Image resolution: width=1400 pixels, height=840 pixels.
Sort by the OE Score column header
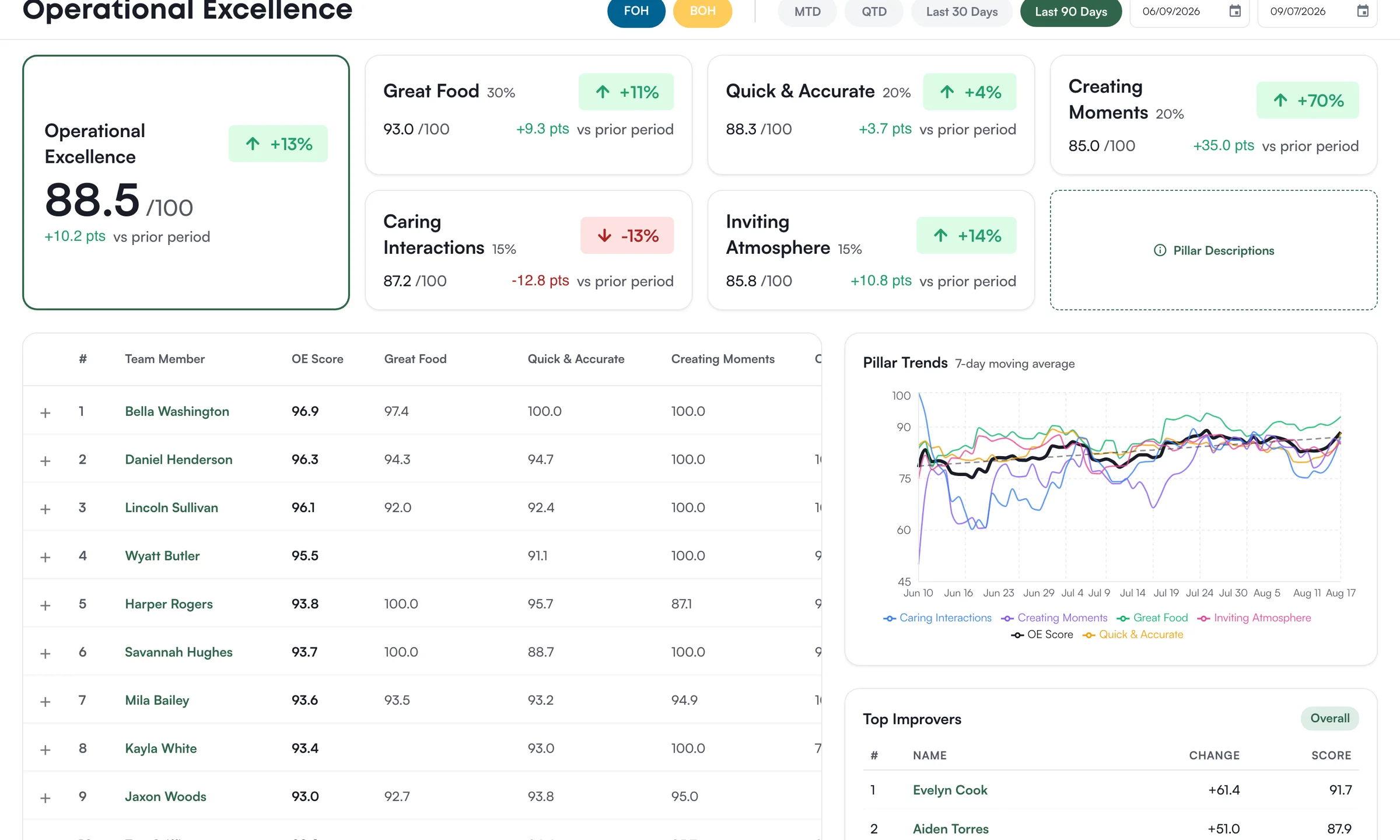(317, 359)
